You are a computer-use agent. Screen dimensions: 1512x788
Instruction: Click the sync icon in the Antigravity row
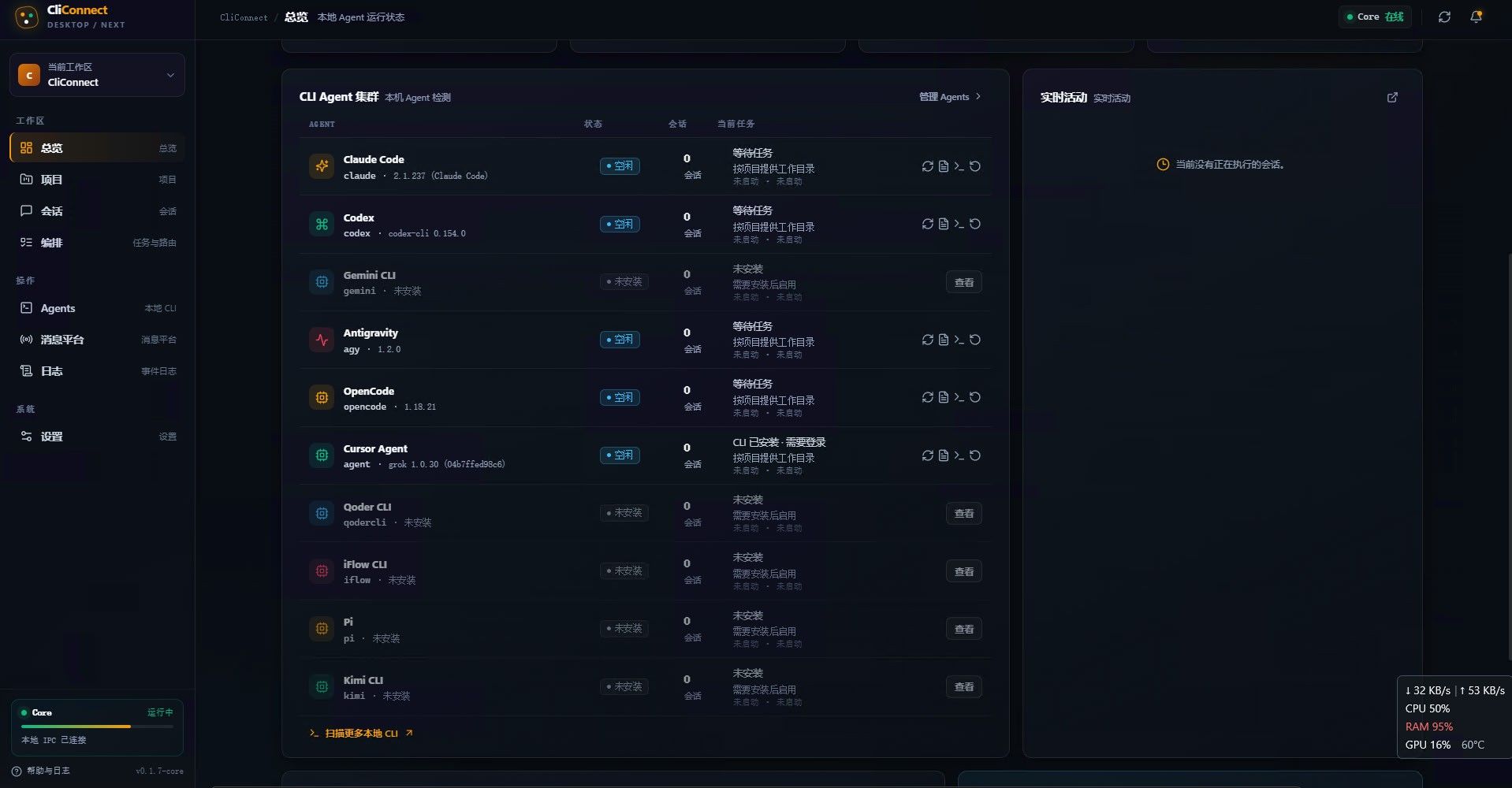point(927,340)
